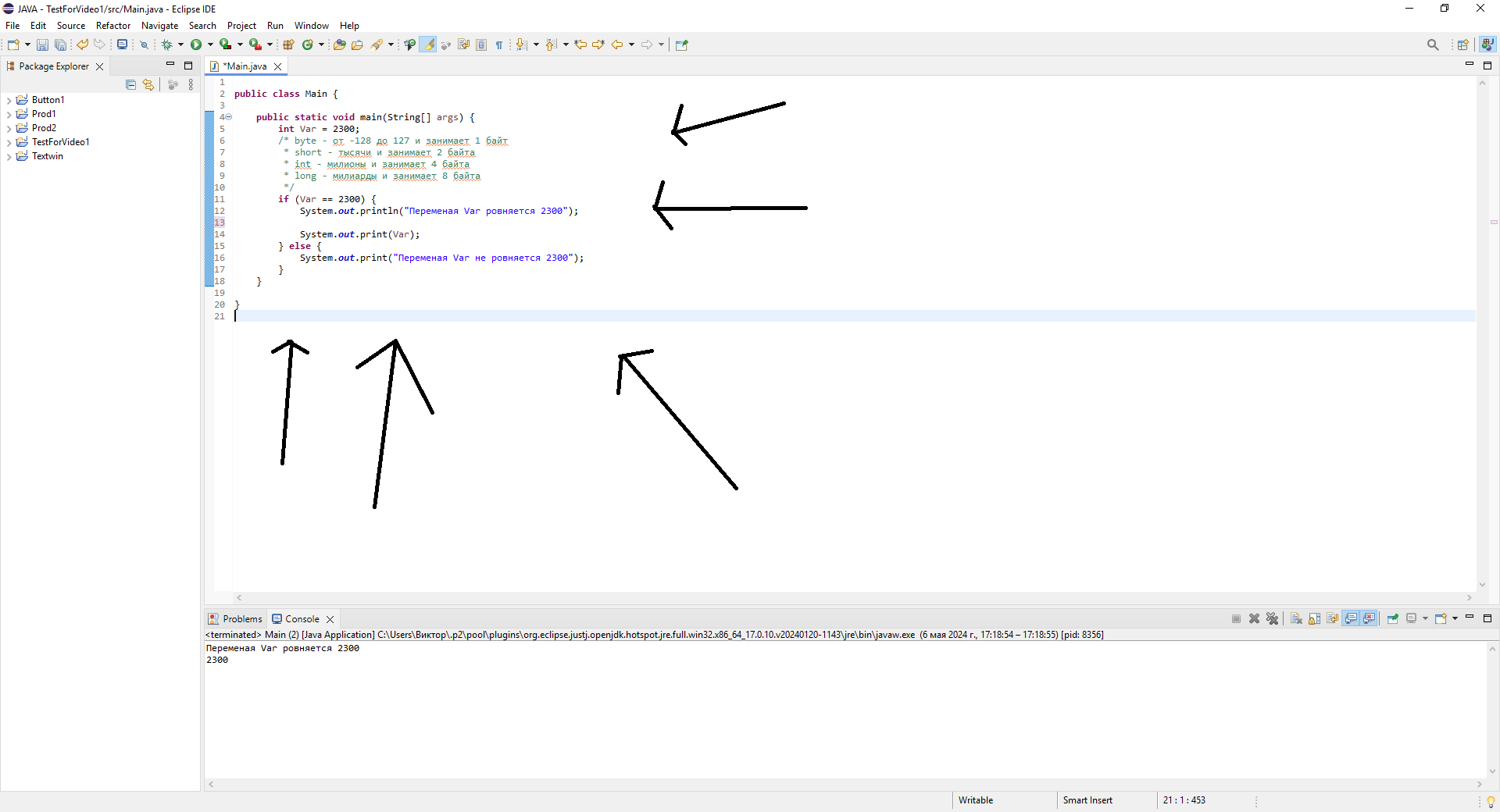
Task: Expand the TestForVideo1 project
Action: coord(9,141)
